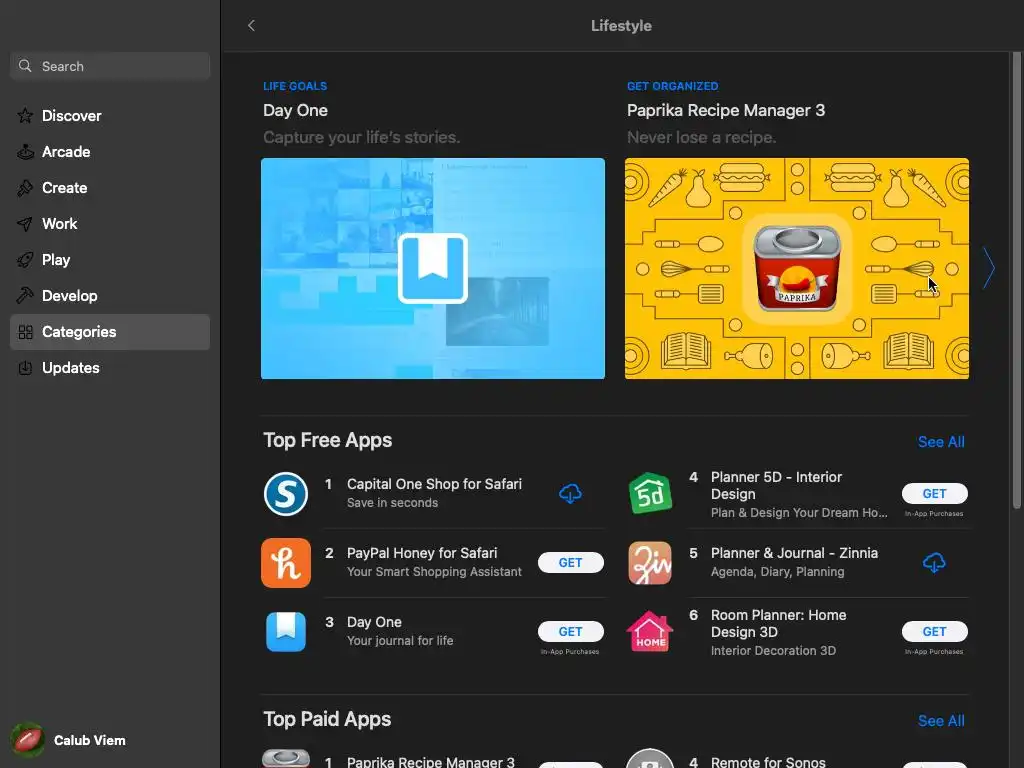Viewport: 1024px width, 768px height.
Task: Click the Calub Viem account name
Action: (89, 741)
